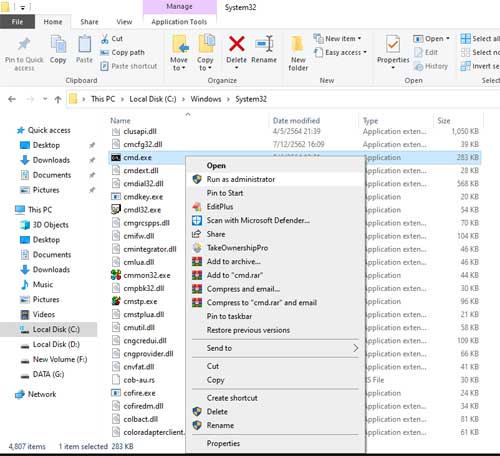Choose Pin to taskbar entry

pyautogui.click(x=276, y=316)
